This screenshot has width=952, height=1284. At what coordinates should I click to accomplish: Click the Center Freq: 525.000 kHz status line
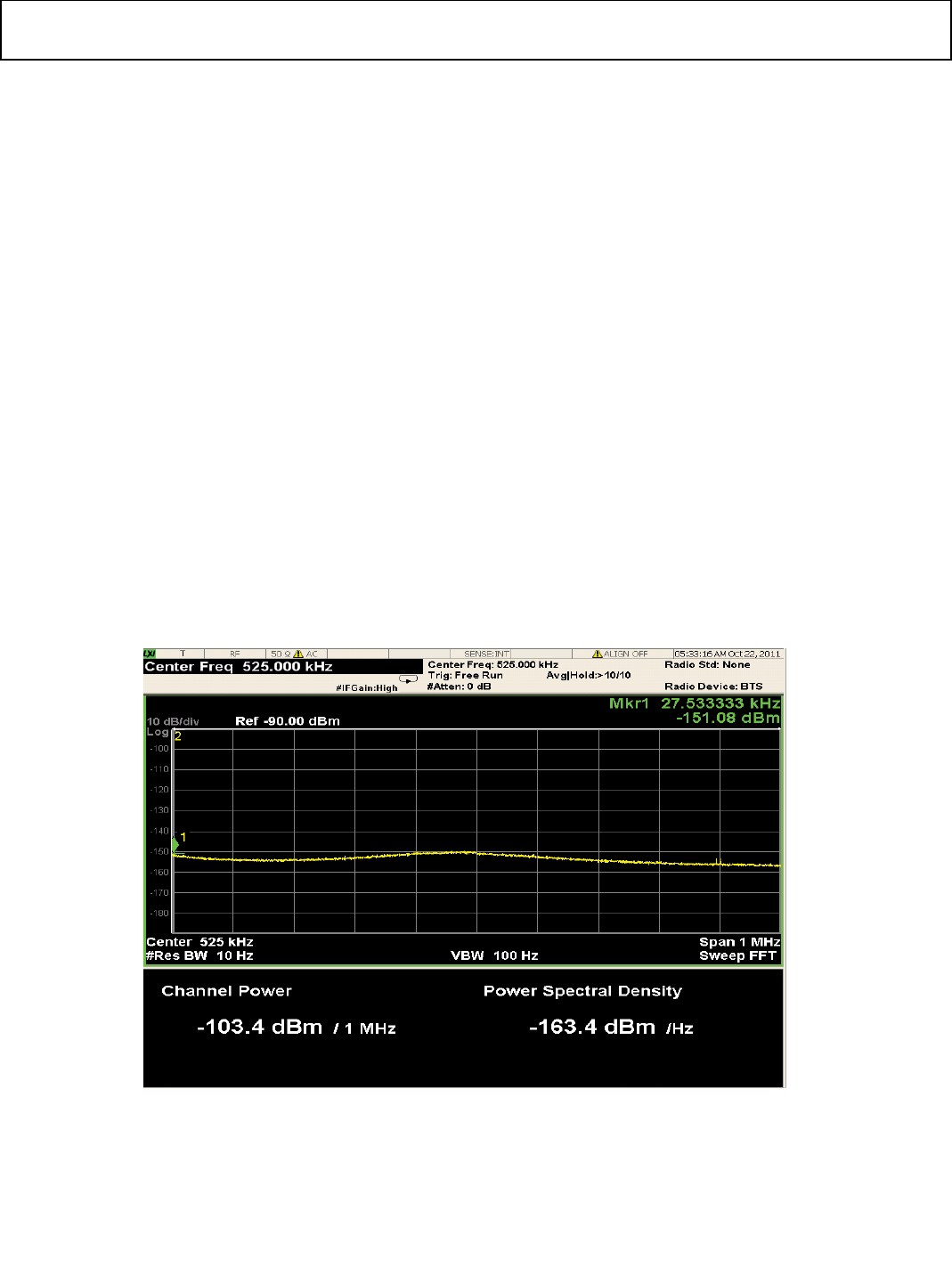coord(493,665)
